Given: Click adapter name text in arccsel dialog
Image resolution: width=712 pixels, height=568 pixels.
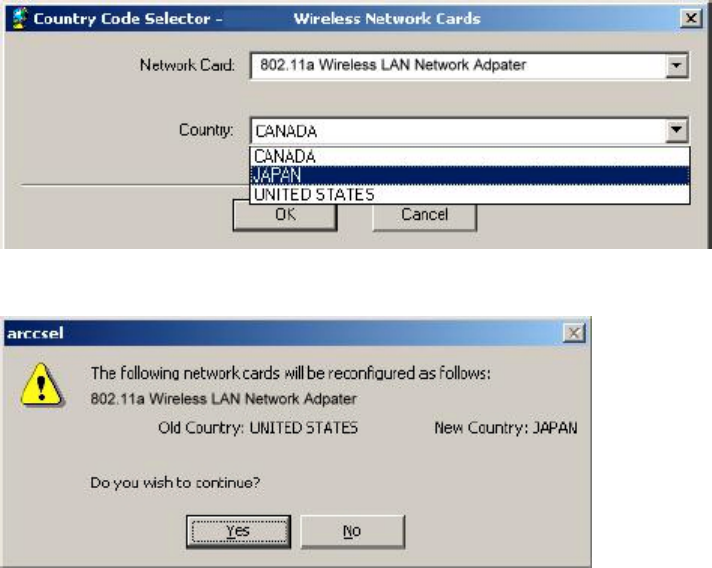Looking at the screenshot, I should (223, 399).
